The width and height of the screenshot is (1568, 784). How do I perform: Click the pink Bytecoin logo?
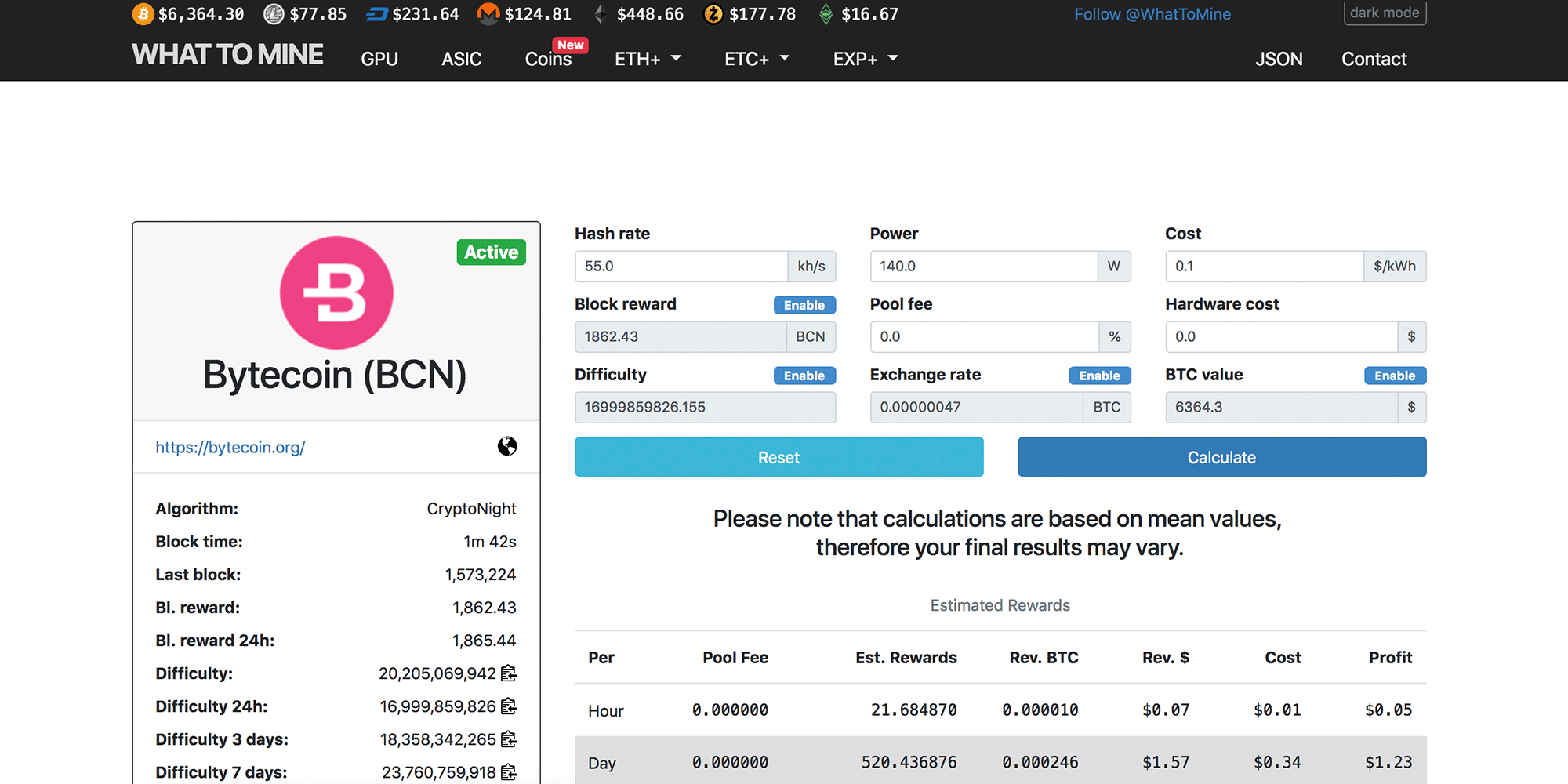(x=336, y=292)
